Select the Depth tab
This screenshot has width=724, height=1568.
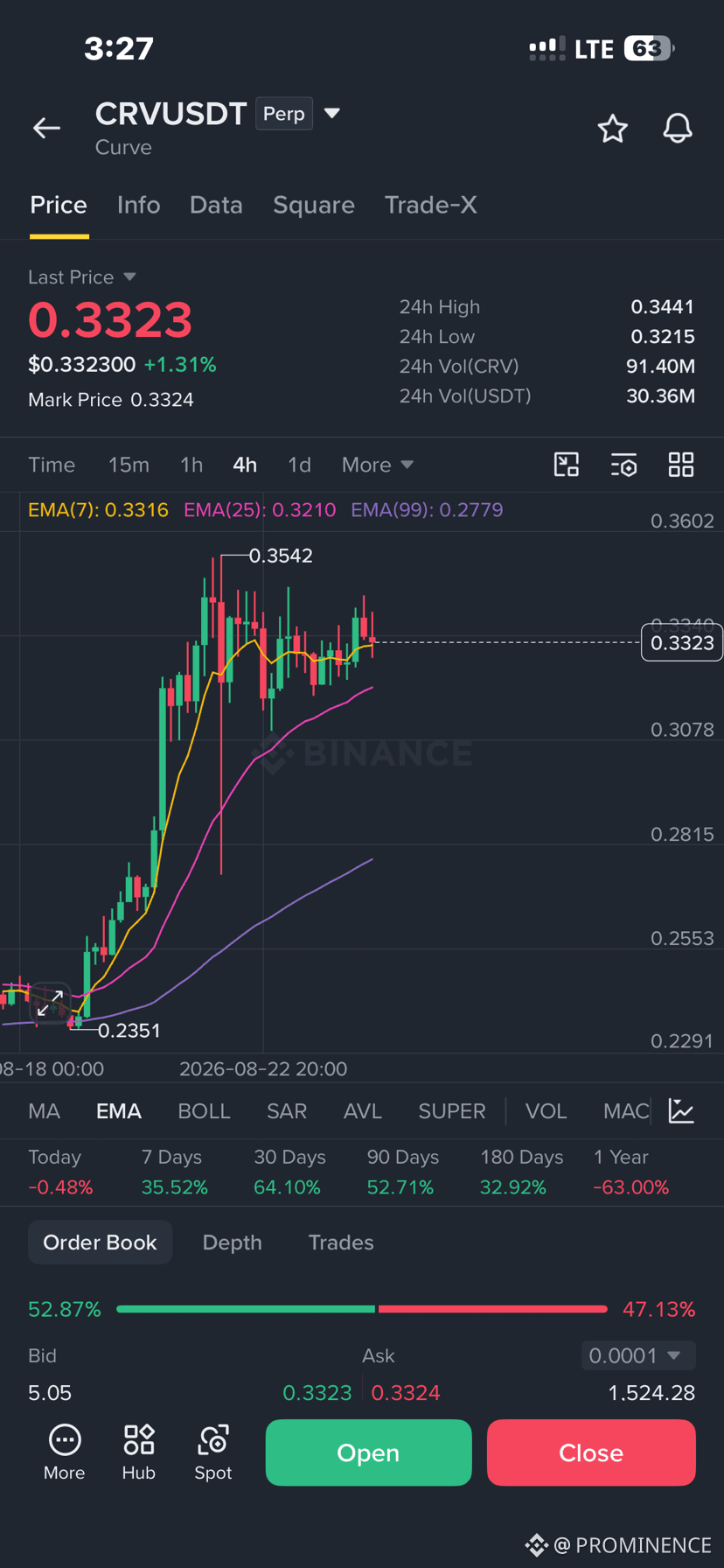232,1242
